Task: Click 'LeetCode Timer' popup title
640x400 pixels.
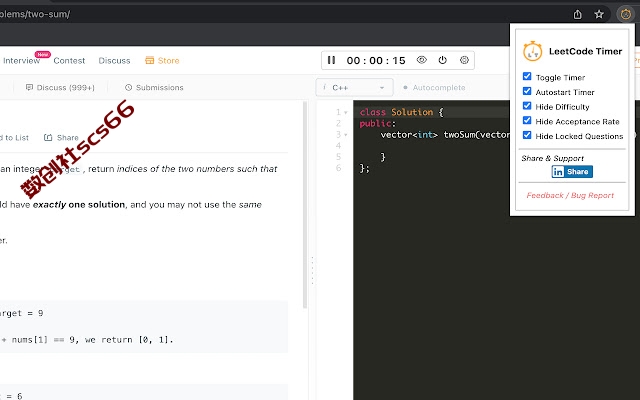Action: 585,51
